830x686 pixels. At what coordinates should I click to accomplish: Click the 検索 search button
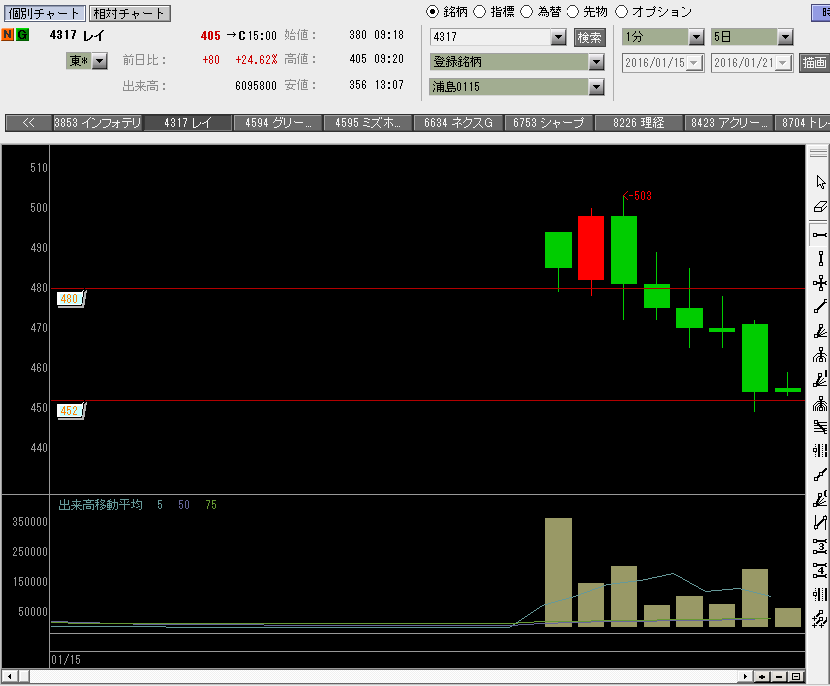click(590, 38)
